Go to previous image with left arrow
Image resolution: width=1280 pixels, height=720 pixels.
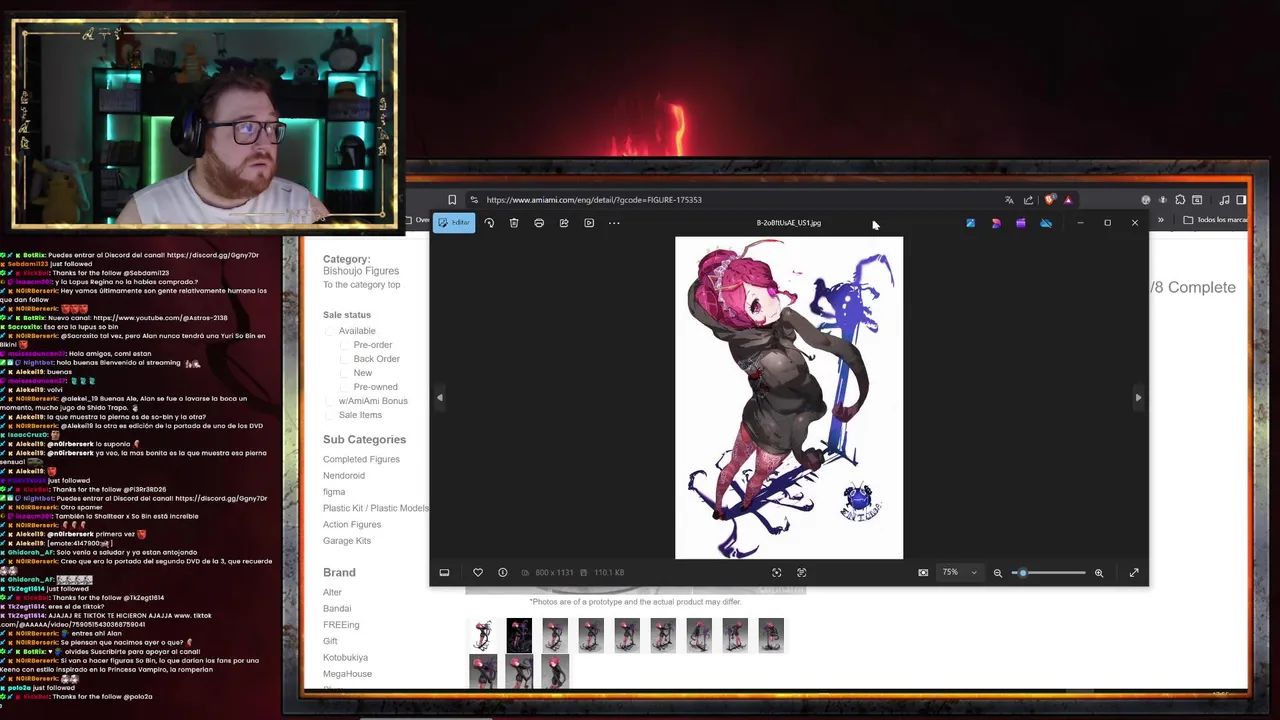(439, 397)
